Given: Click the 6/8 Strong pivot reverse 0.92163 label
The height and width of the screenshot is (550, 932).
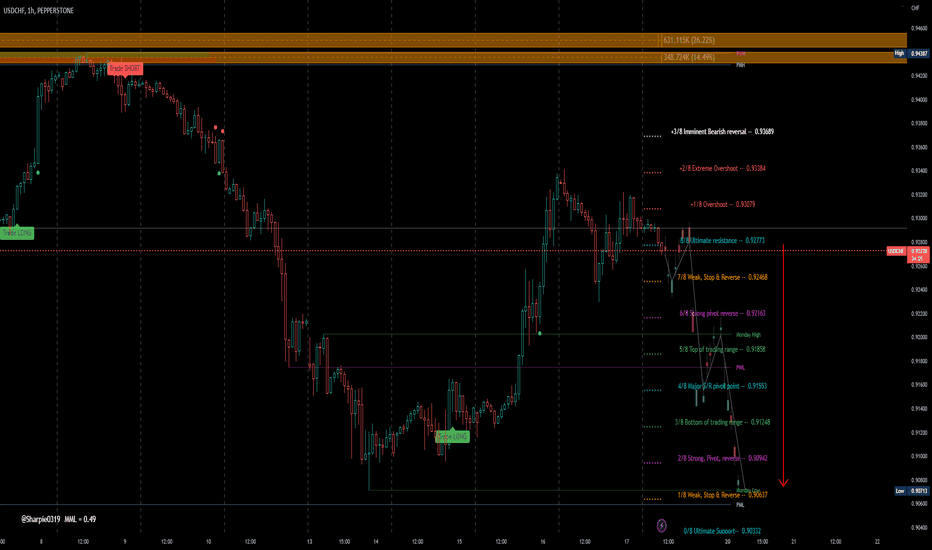Looking at the screenshot, I should (x=722, y=313).
